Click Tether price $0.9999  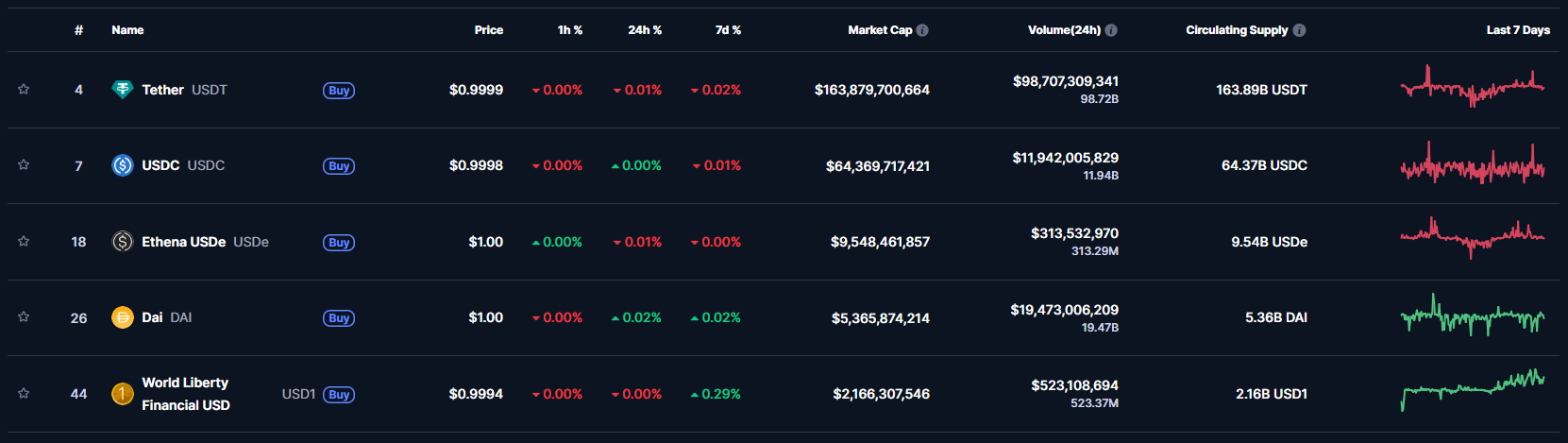(477, 90)
